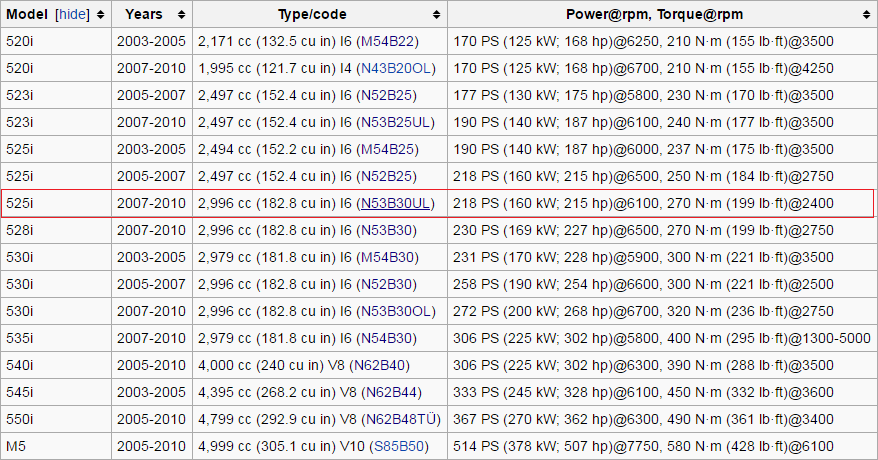Image resolution: width=878 pixels, height=460 pixels.
Task: Click the Power@rpm, Torque@rpm header text
Action: pos(655,15)
